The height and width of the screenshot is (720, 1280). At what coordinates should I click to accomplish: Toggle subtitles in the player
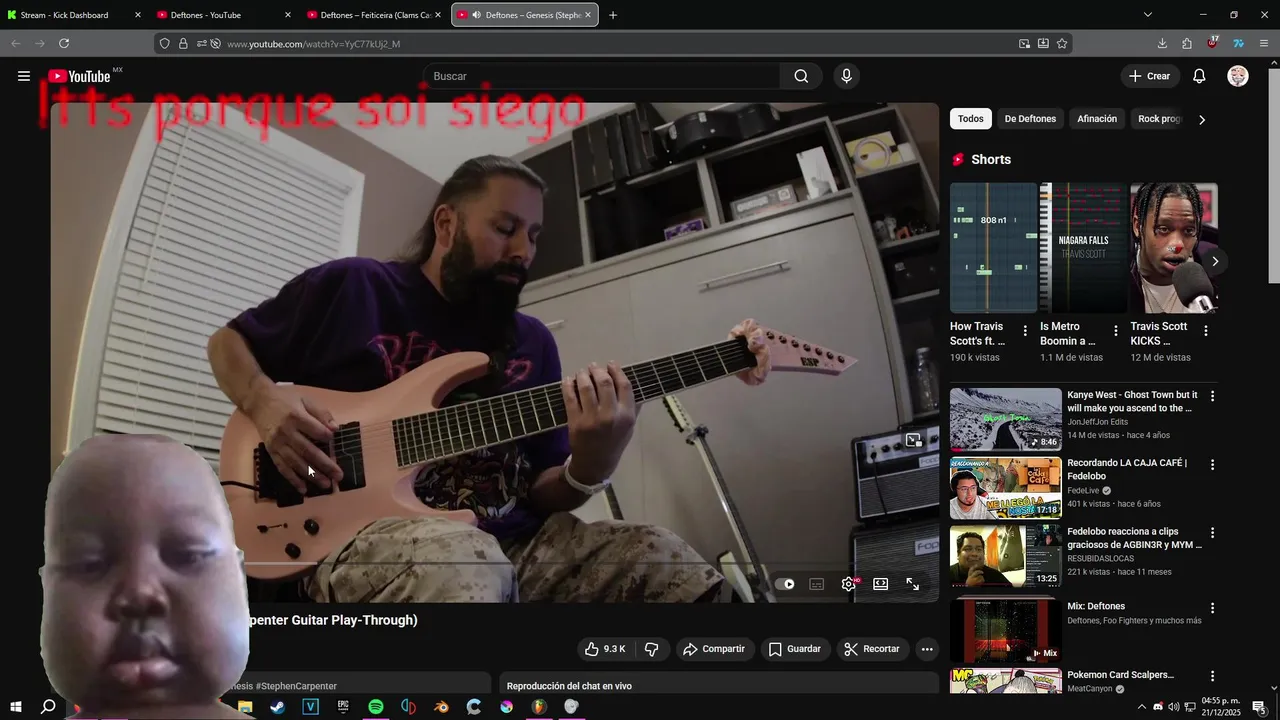tap(816, 584)
